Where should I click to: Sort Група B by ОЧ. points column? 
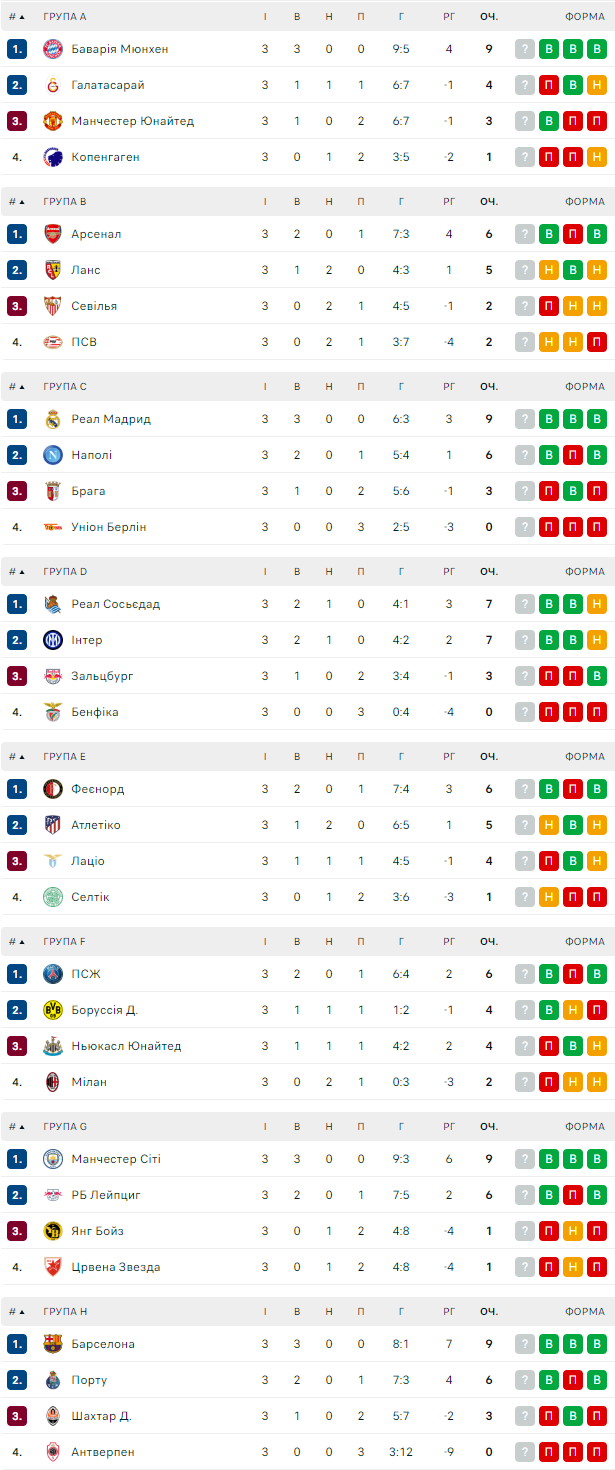point(488,202)
